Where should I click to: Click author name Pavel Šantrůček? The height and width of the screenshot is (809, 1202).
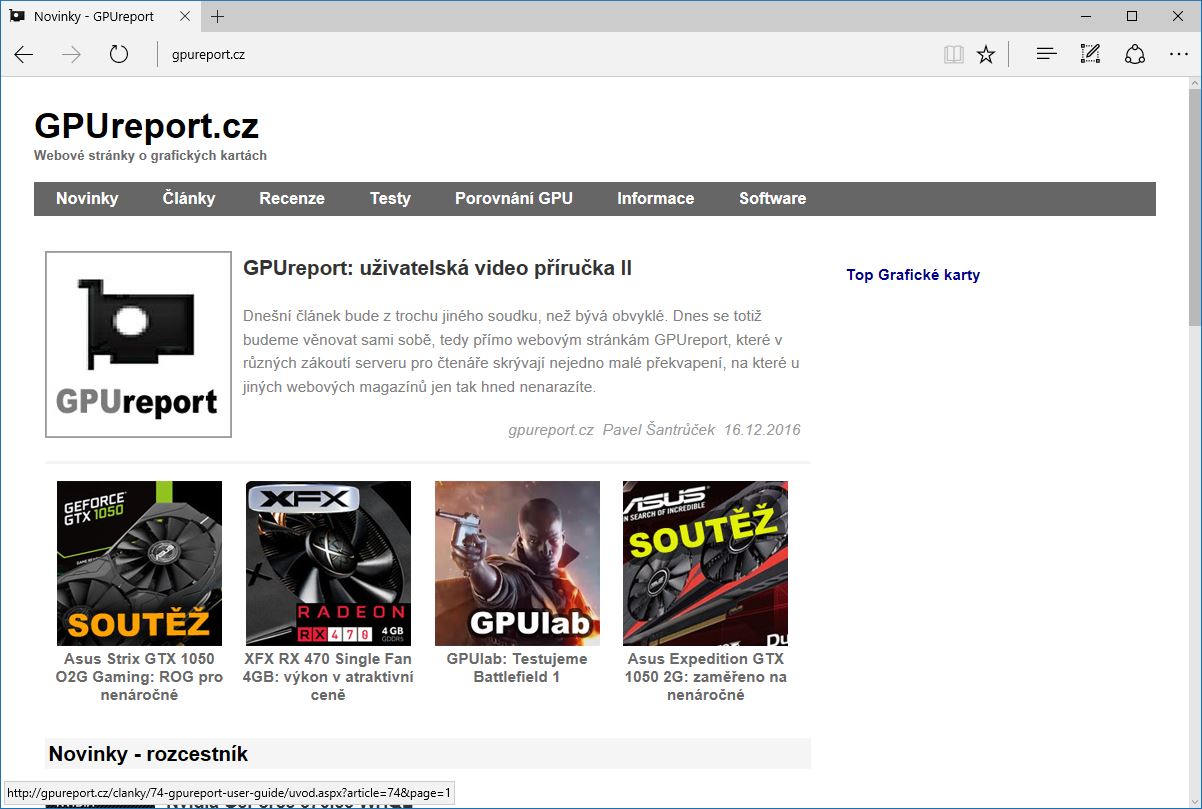[x=659, y=430]
